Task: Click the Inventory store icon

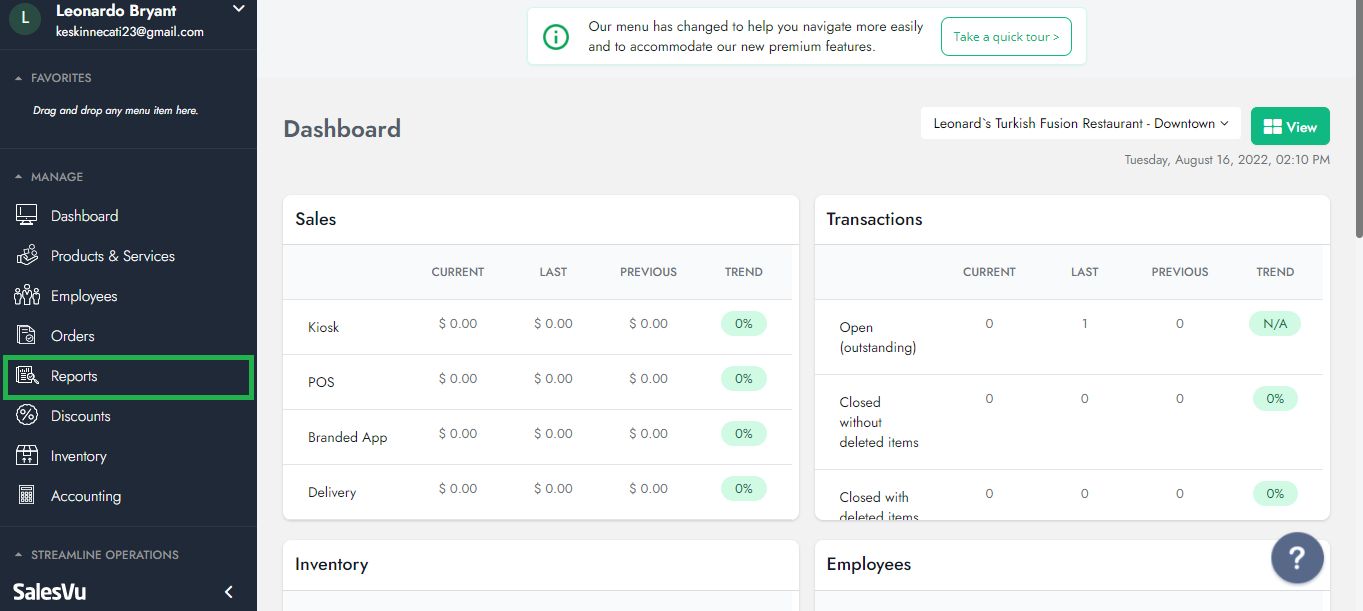Action: tap(27, 456)
